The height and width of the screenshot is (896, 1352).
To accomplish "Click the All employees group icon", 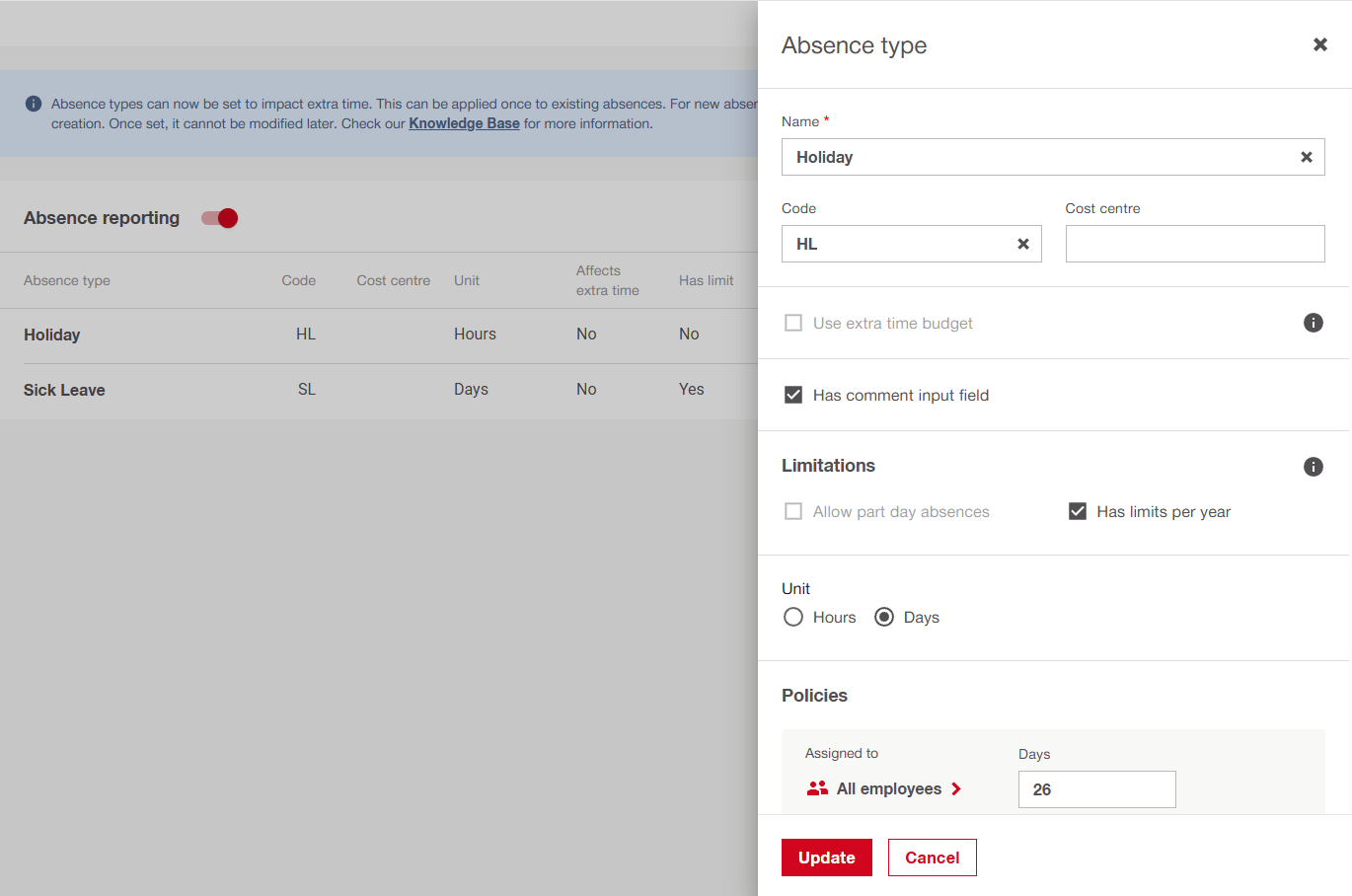I will click(817, 788).
